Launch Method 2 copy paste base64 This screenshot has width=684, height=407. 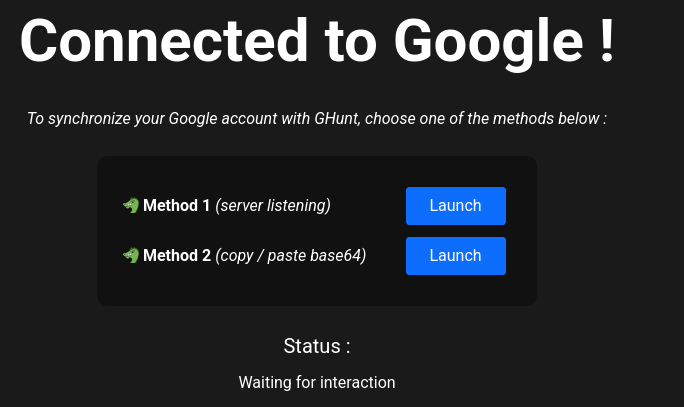(456, 256)
